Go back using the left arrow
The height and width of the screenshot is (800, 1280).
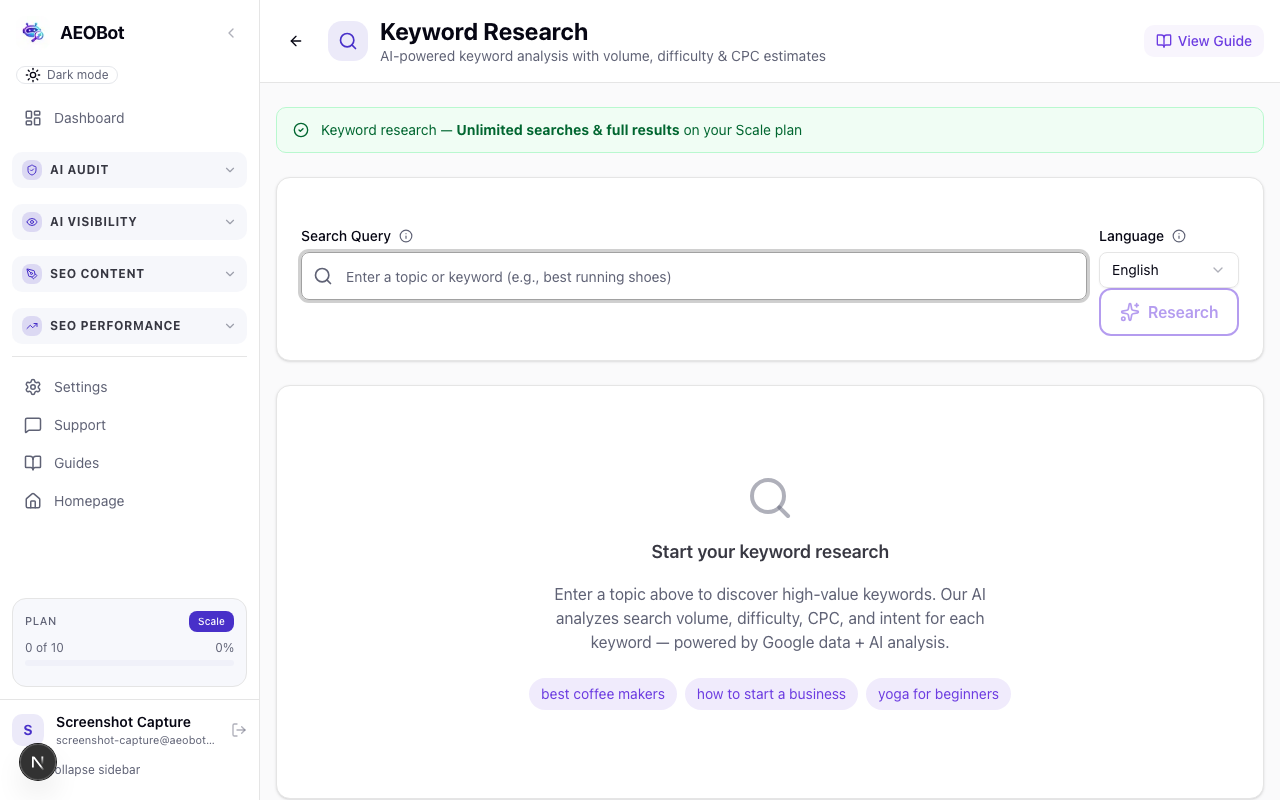(x=296, y=41)
